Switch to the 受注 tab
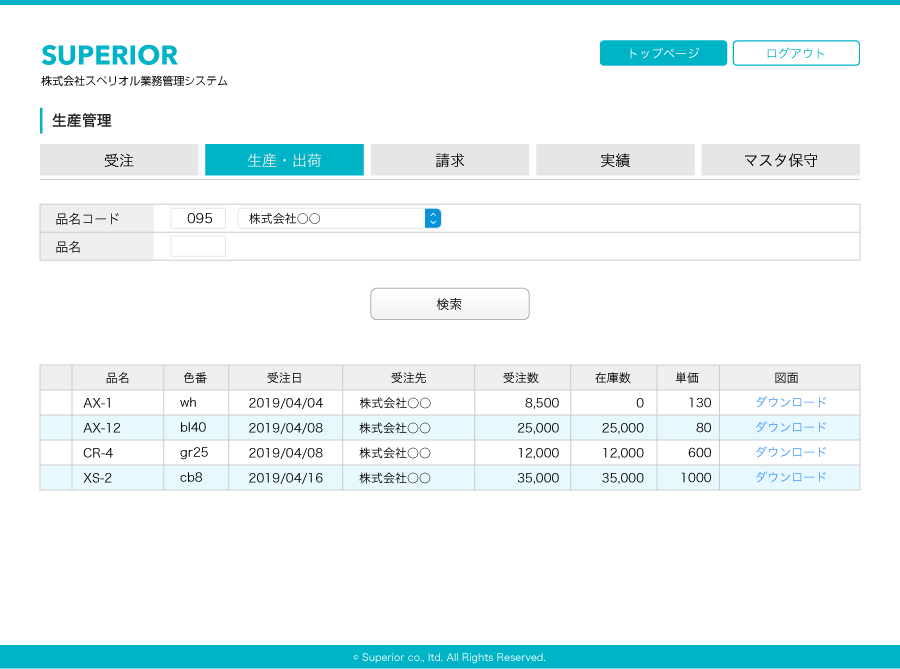Screen dimensions: 900x669 point(119,160)
